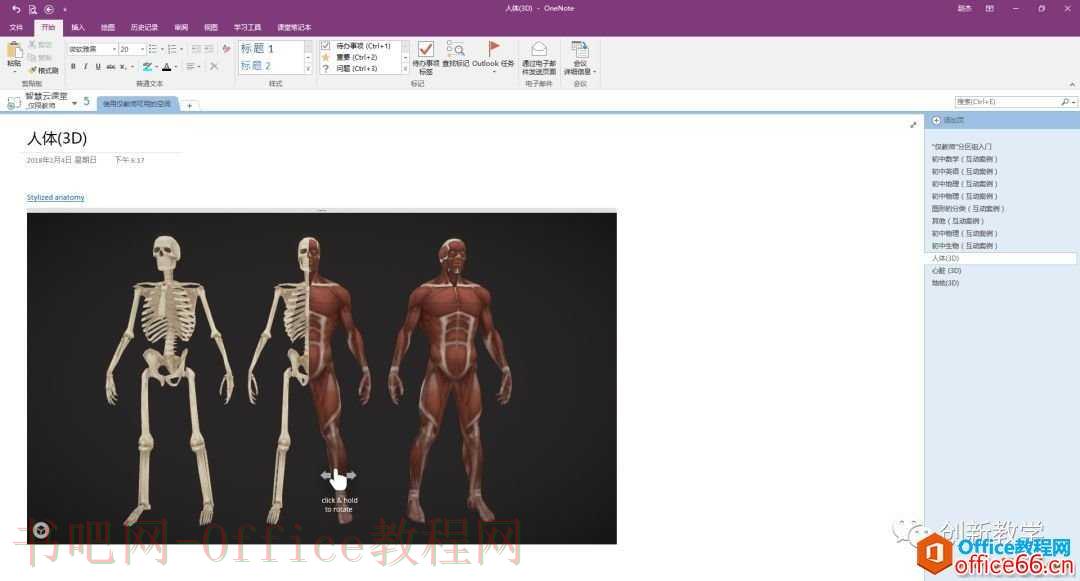Select the 重要 (Ctrl+2) star tag

(350, 57)
